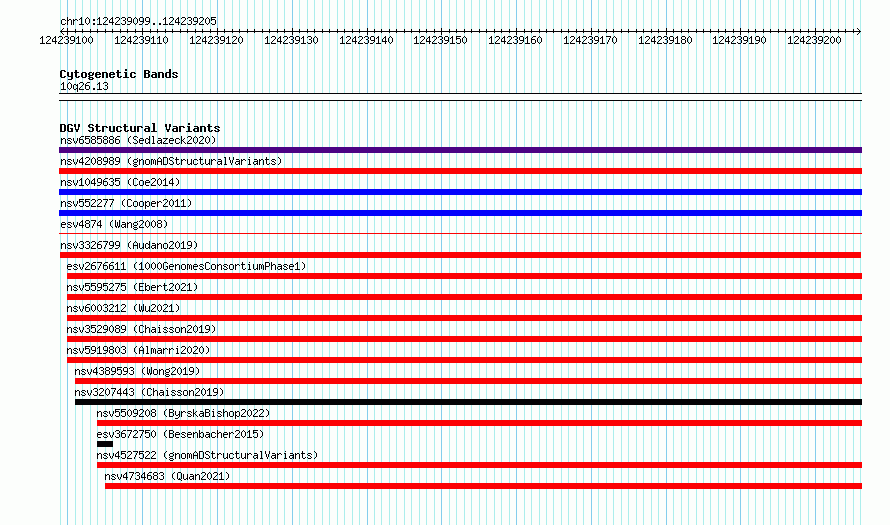Open the nsv3326799 (Audano2019) label
Screen dimensions: 890x525
coord(129,245)
